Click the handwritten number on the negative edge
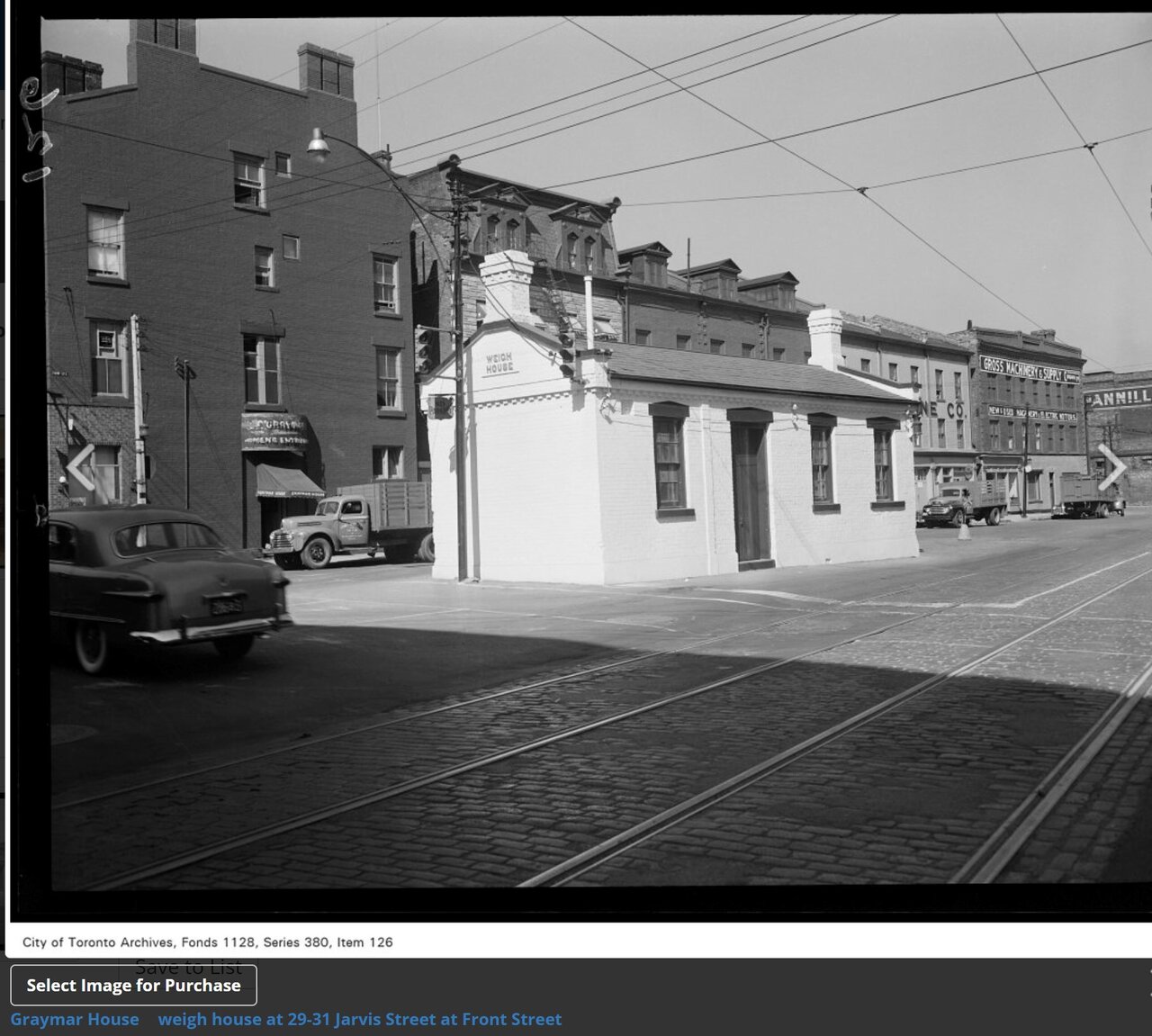 click(x=38, y=126)
